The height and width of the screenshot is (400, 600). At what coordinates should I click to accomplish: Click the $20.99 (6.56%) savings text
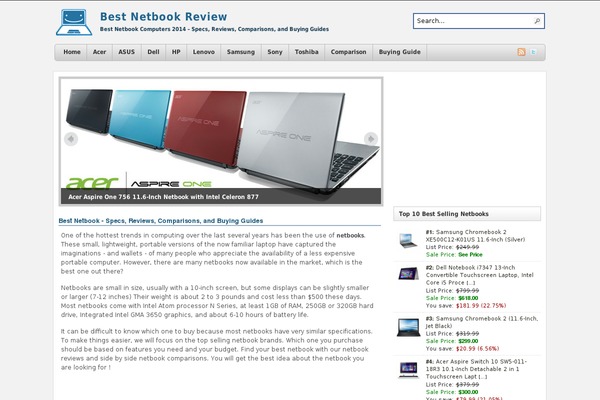point(478,349)
